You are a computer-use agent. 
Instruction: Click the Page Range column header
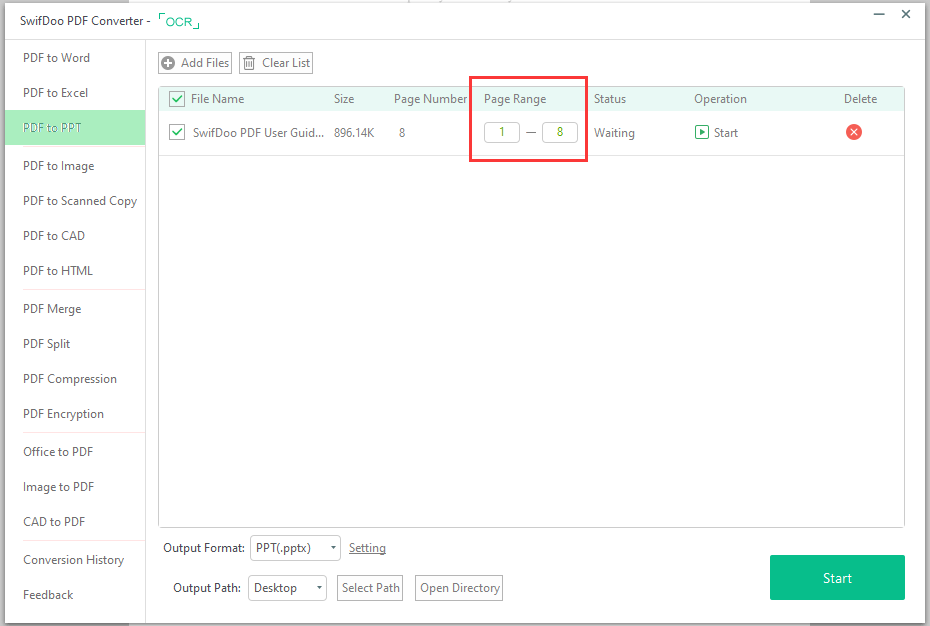click(515, 99)
